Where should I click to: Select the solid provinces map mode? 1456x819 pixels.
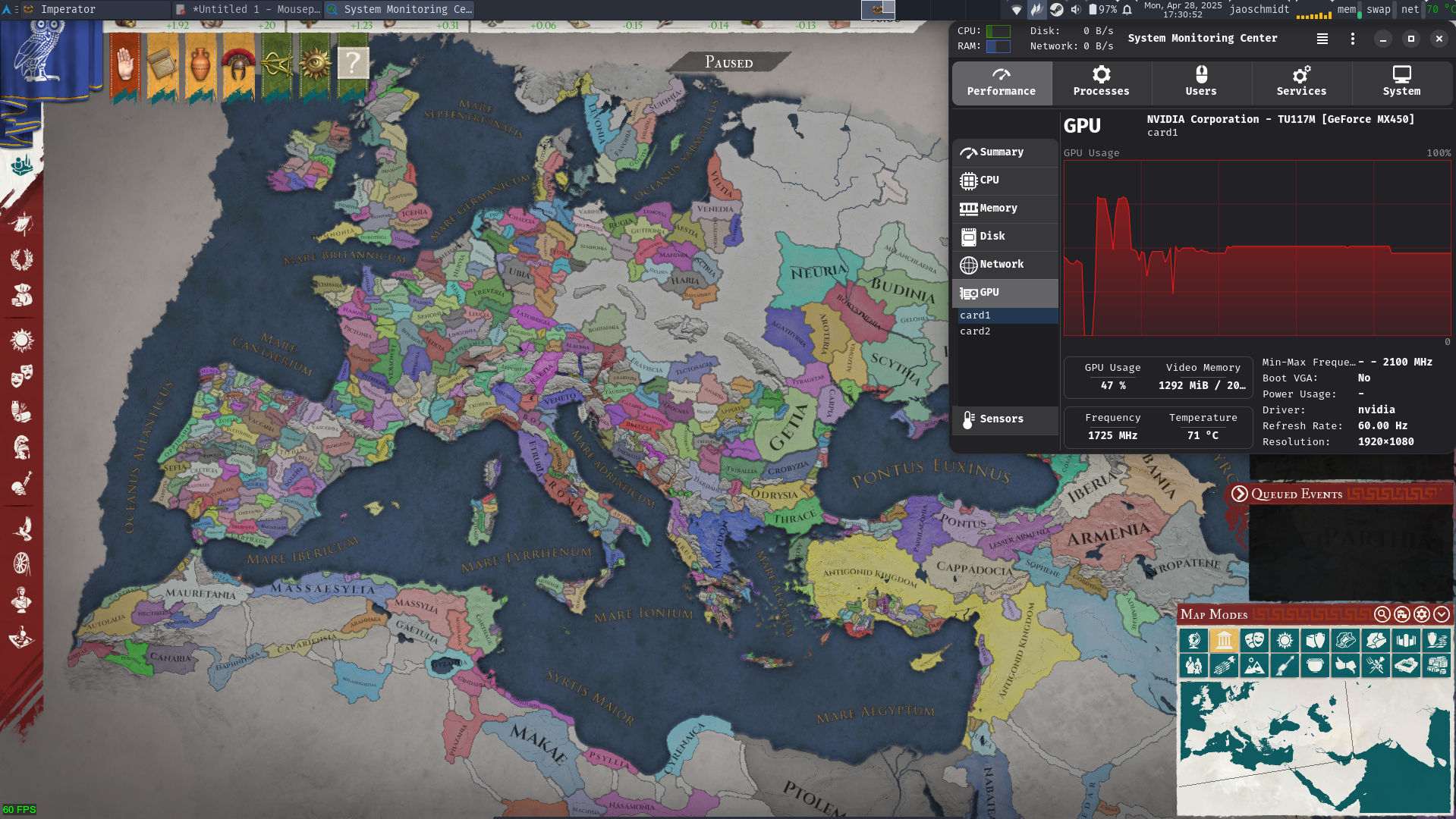click(x=1376, y=641)
